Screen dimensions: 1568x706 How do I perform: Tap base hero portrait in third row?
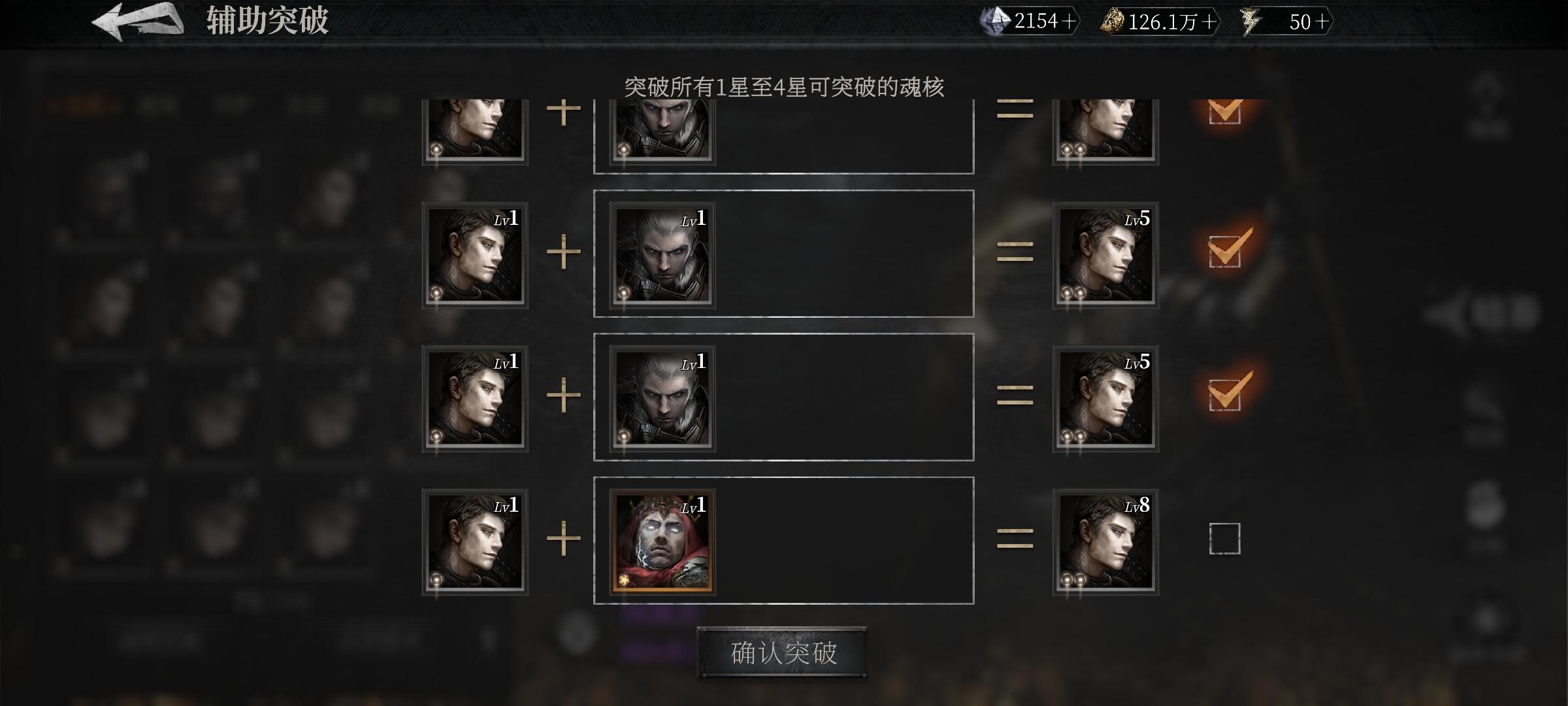point(475,399)
